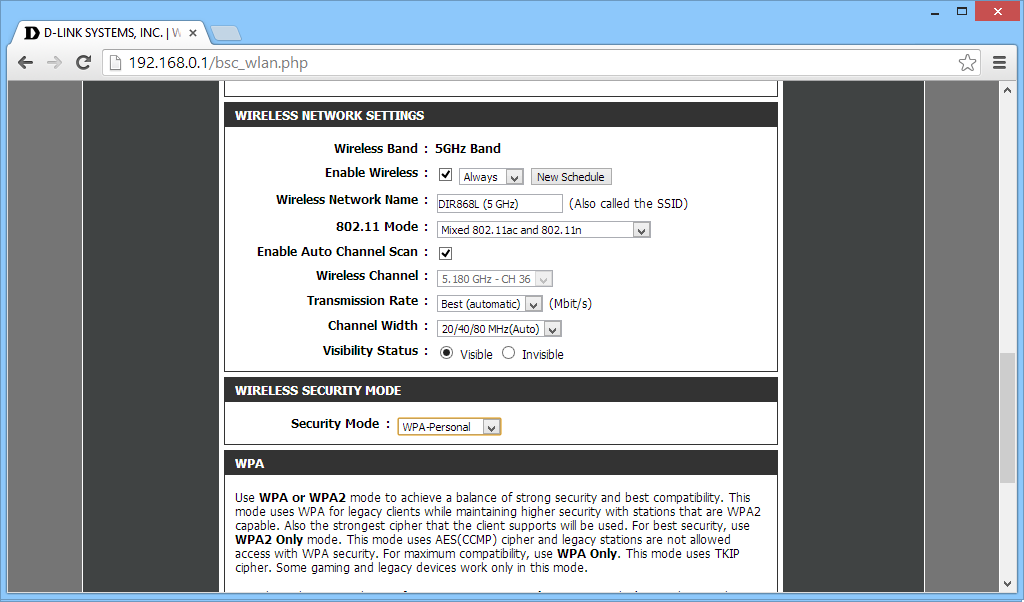
Task: Click the browser back arrow
Action: (26, 63)
